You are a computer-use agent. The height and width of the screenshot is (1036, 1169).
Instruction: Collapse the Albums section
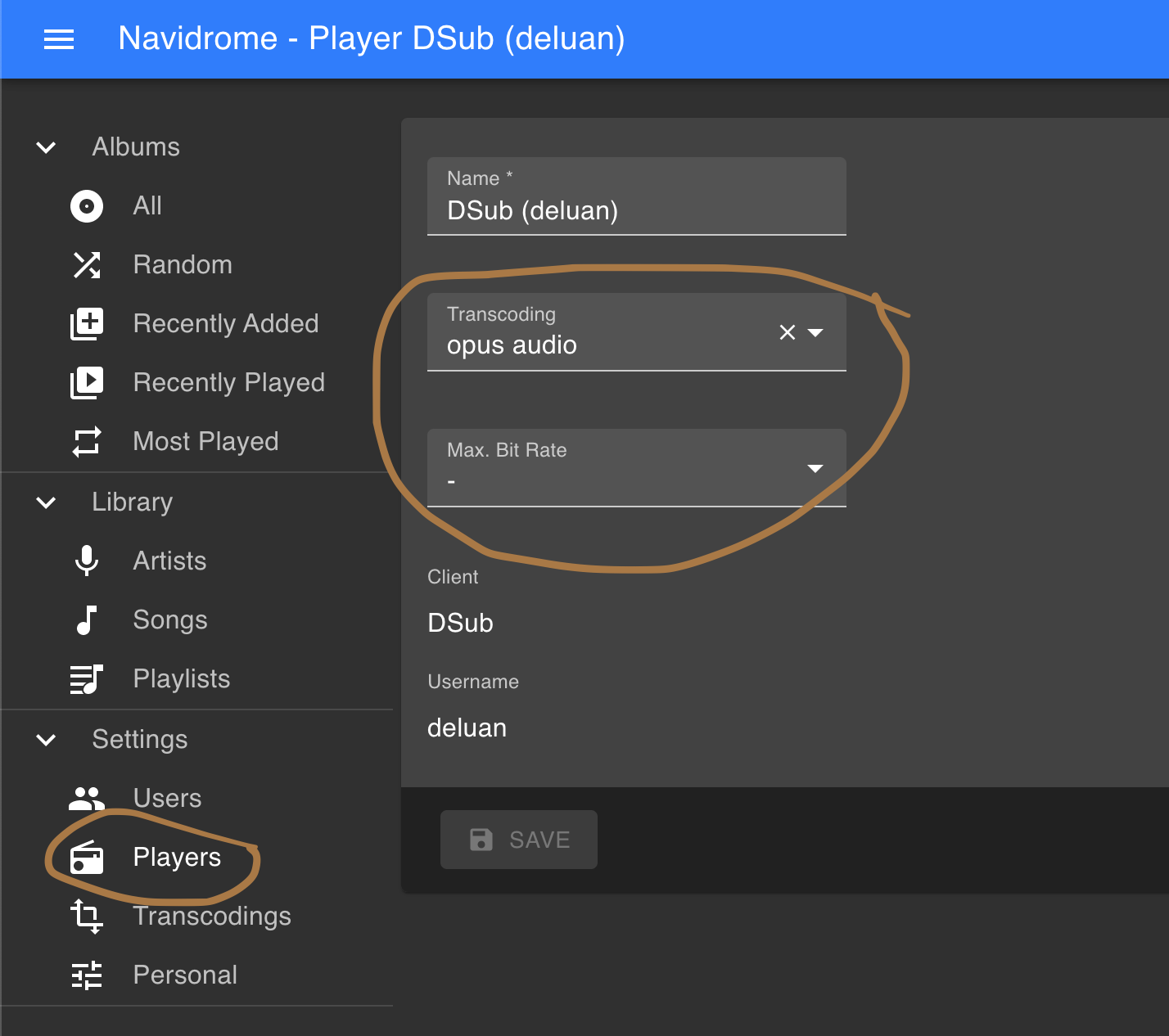point(46,147)
